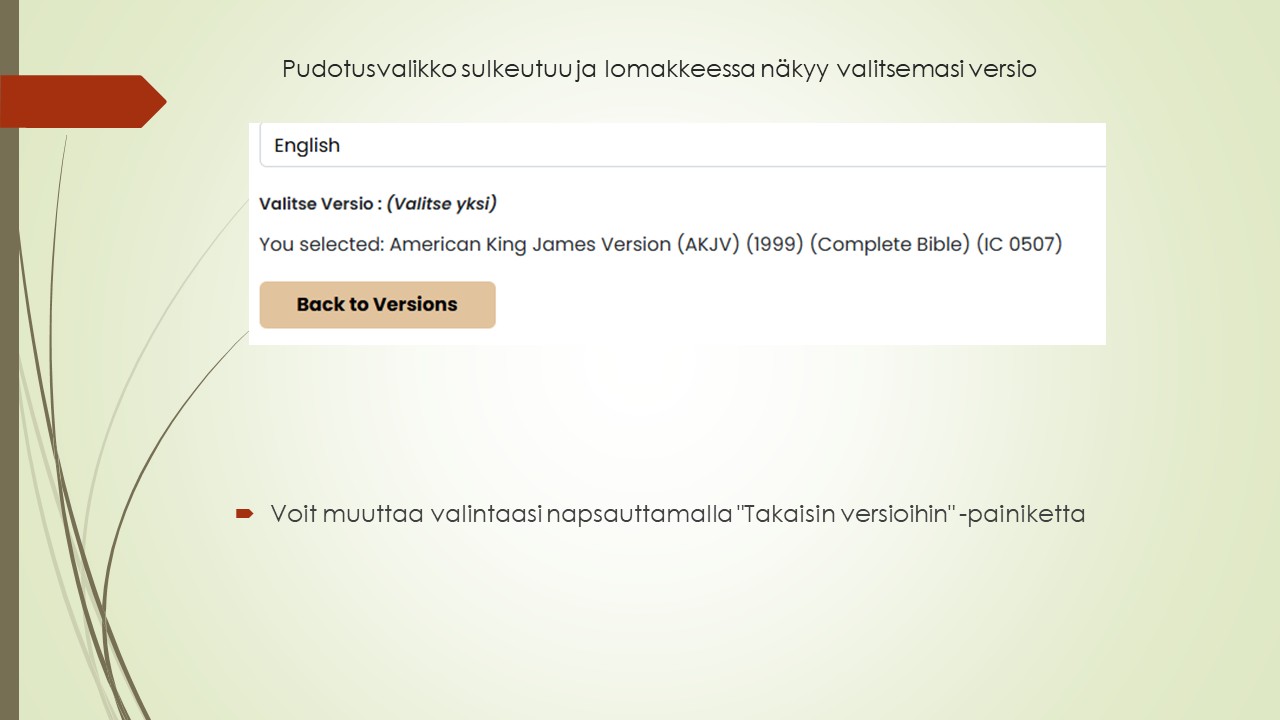Click the (AKJV) abbreviation

point(707,244)
